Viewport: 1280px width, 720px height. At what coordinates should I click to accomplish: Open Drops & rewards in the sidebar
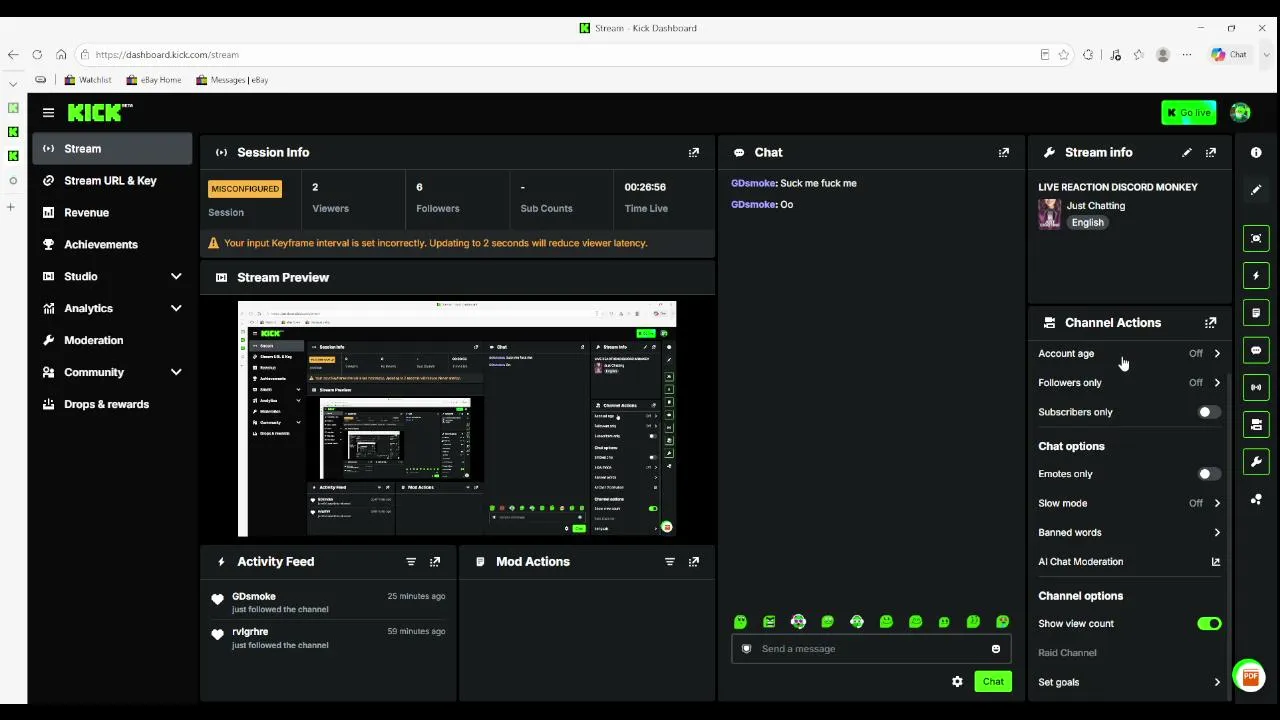112,404
